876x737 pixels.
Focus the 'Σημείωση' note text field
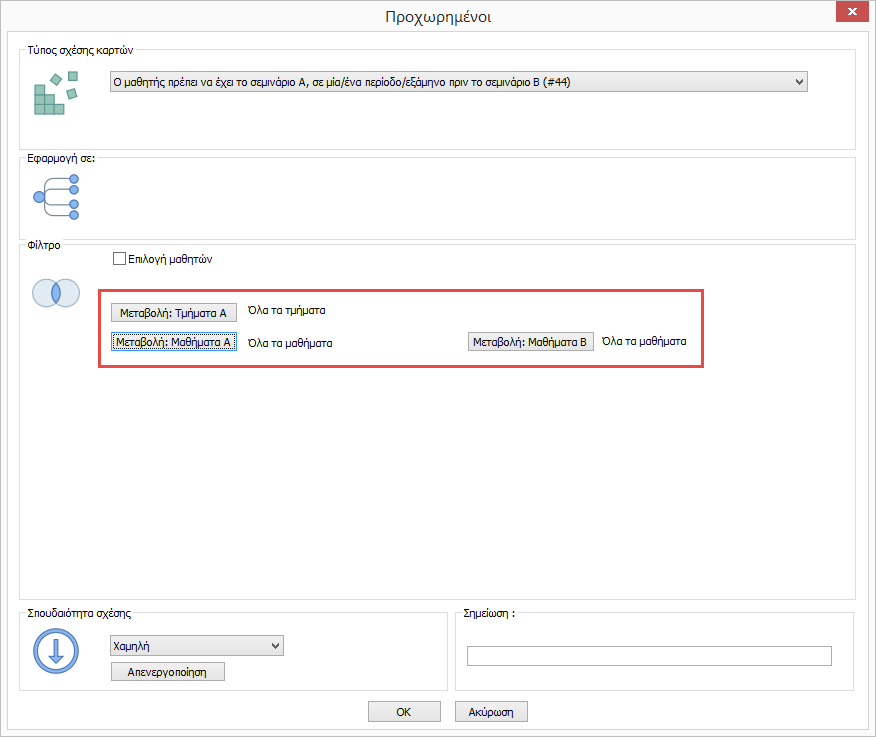[649, 656]
